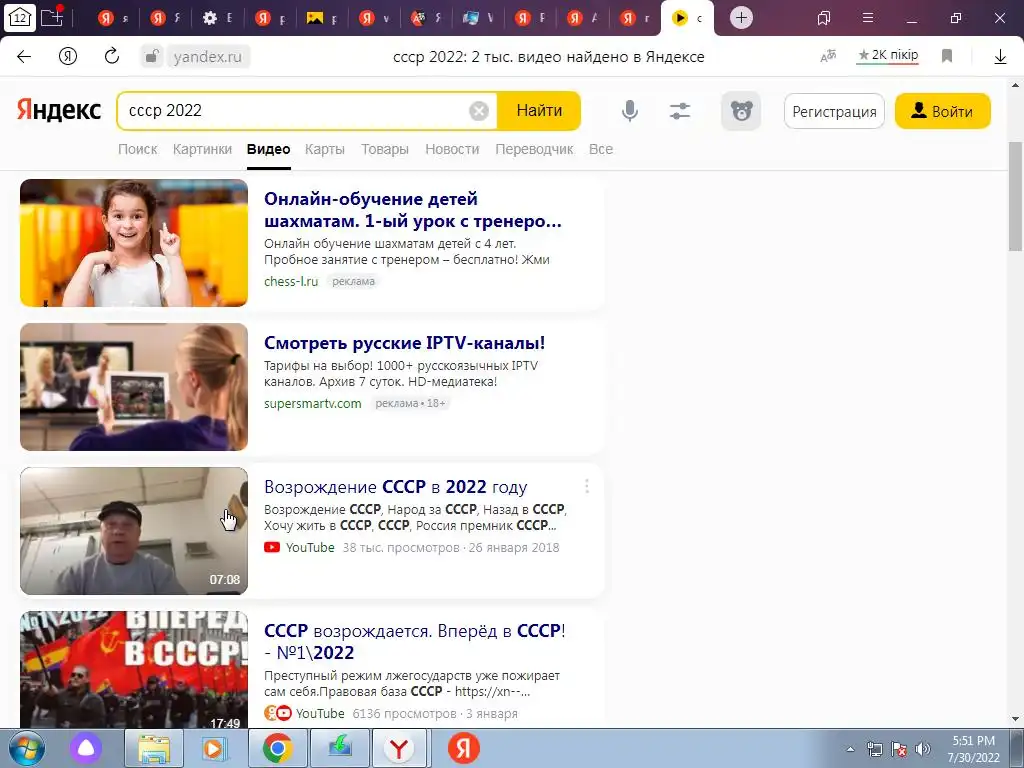Click the chess-l.ru ad domain link
The height and width of the screenshot is (768, 1024).
click(291, 281)
